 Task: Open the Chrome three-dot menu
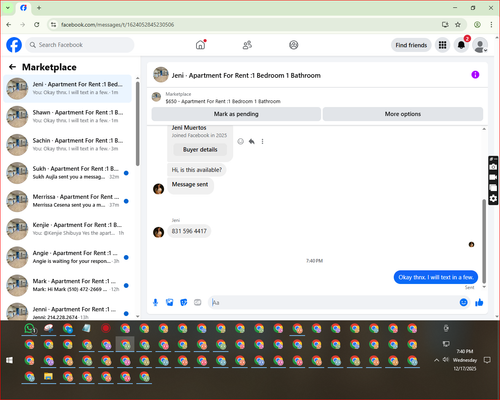[491, 25]
